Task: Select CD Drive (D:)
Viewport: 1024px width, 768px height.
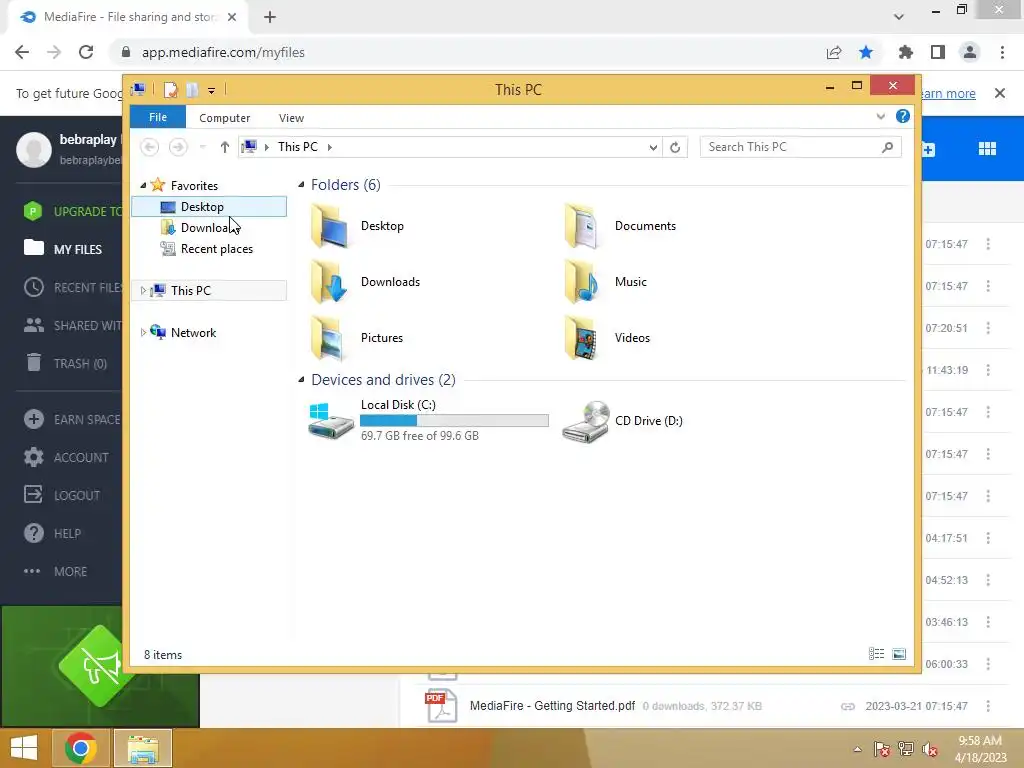Action: (x=623, y=421)
